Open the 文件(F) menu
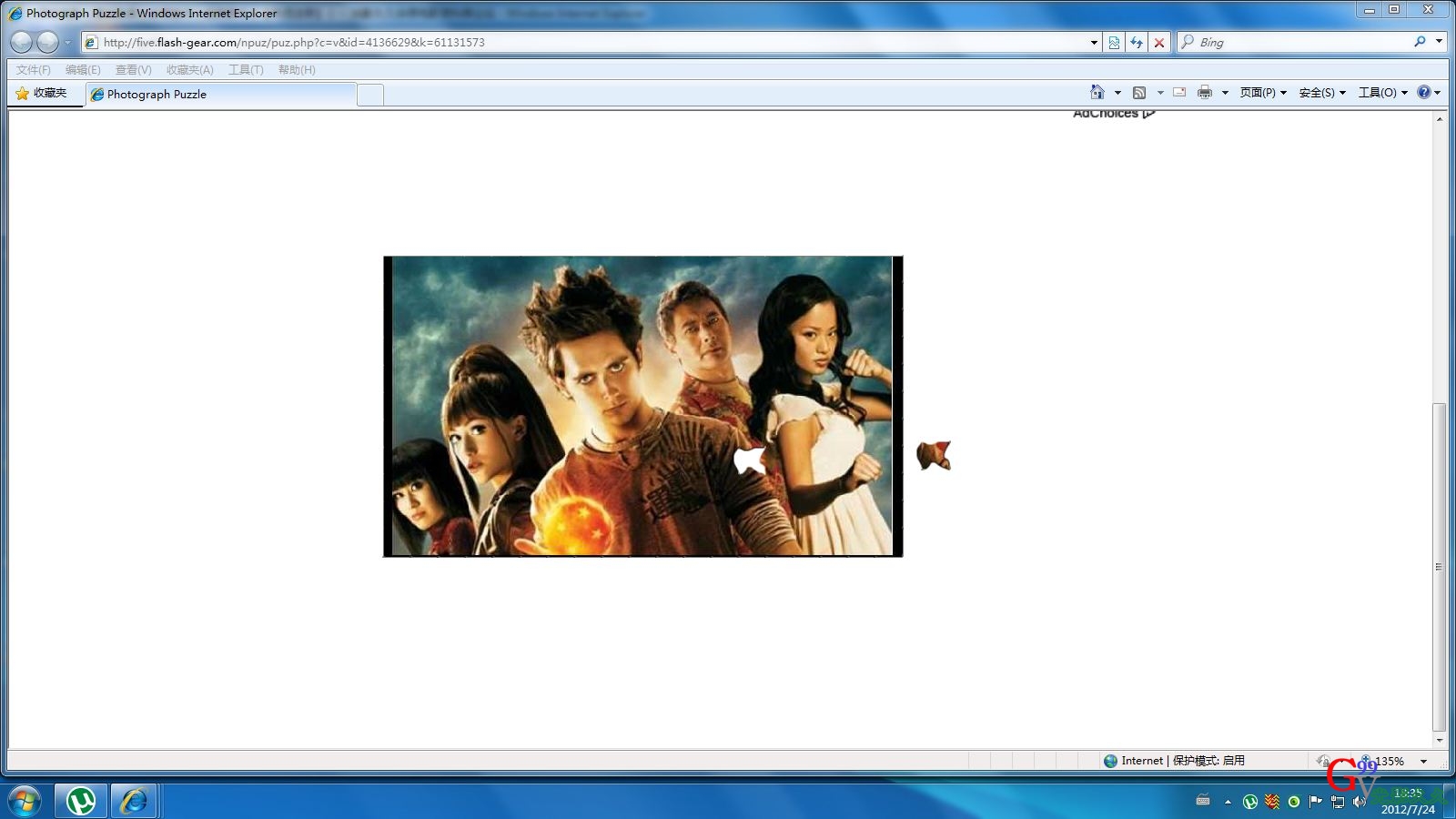Image resolution: width=1456 pixels, height=819 pixels. (33, 70)
